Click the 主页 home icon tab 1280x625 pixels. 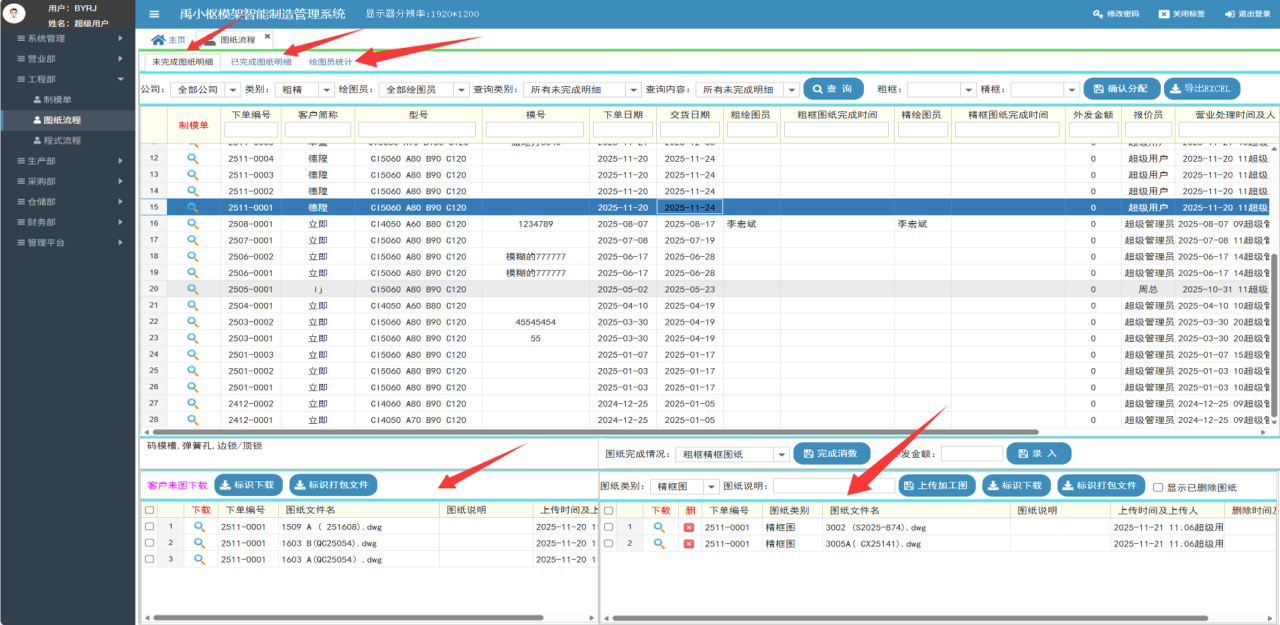coord(158,40)
